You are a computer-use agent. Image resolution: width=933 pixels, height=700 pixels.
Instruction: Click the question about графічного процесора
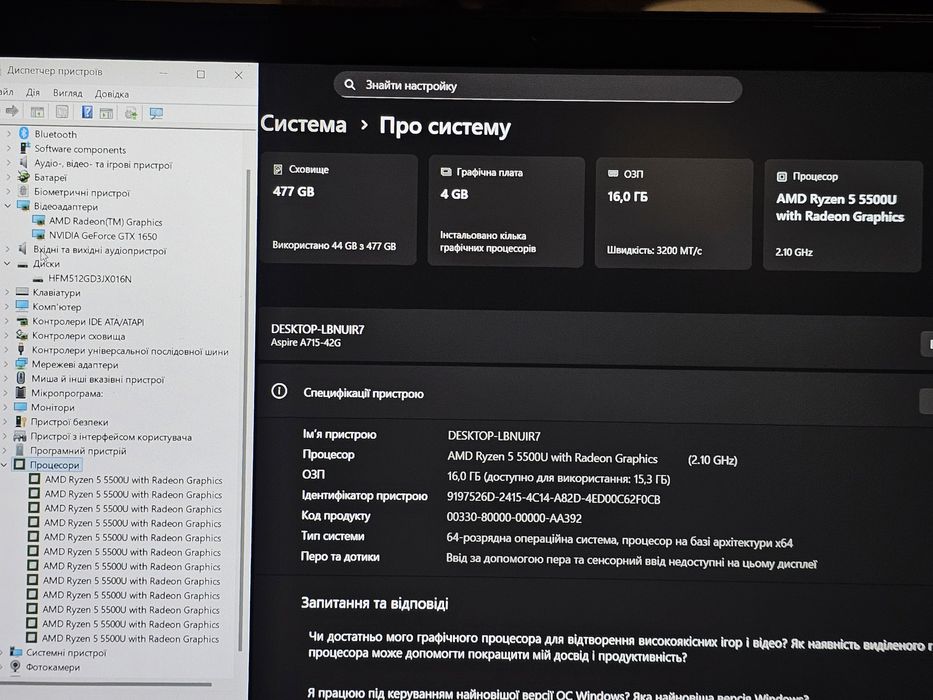[619, 647]
